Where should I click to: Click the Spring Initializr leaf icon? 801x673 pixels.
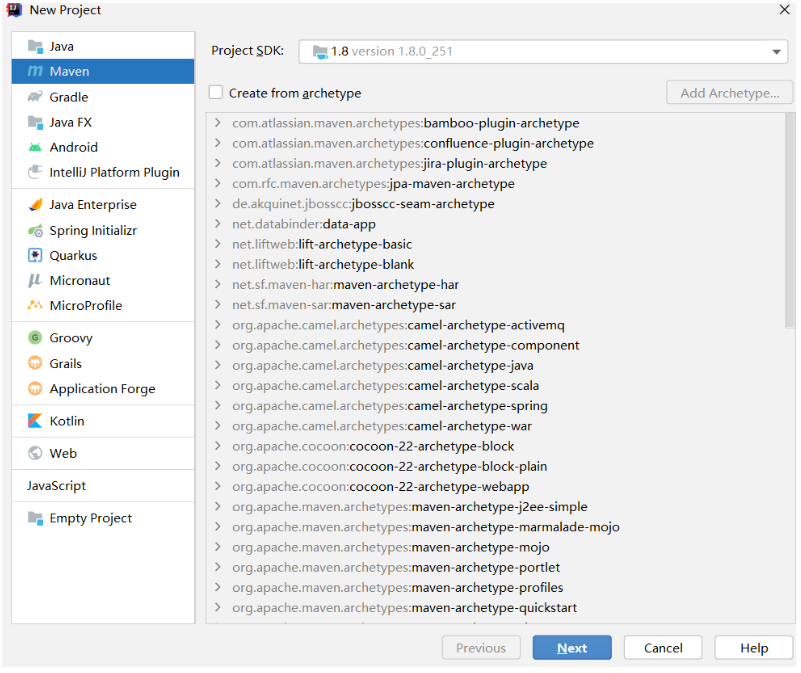click(x=35, y=230)
